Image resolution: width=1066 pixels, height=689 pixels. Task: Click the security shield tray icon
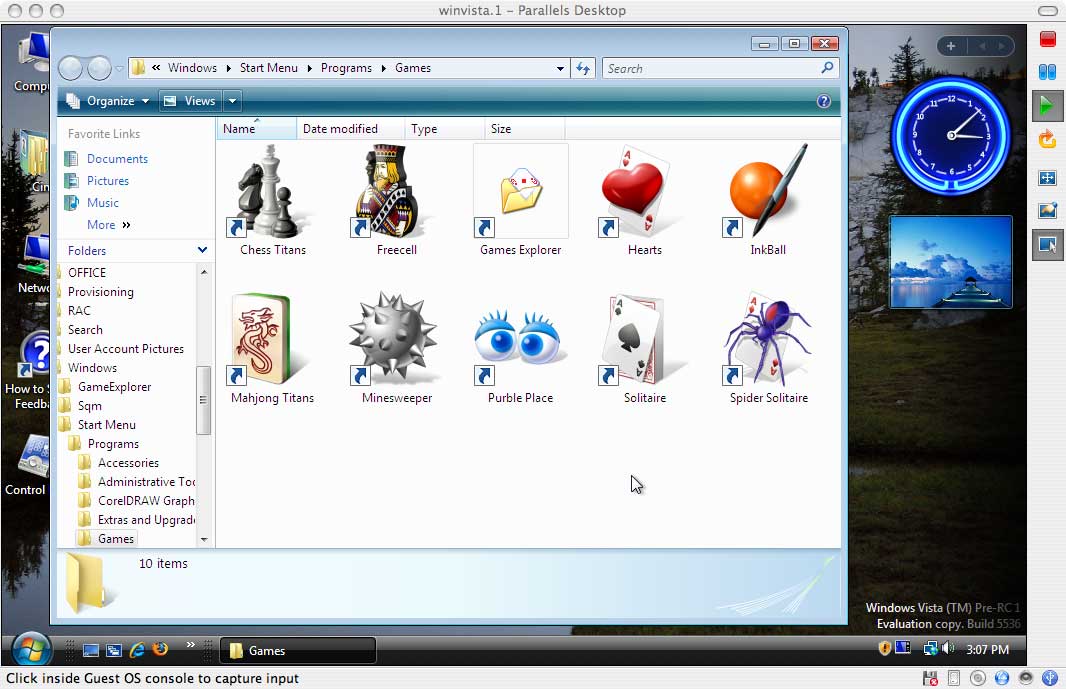(884, 648)
